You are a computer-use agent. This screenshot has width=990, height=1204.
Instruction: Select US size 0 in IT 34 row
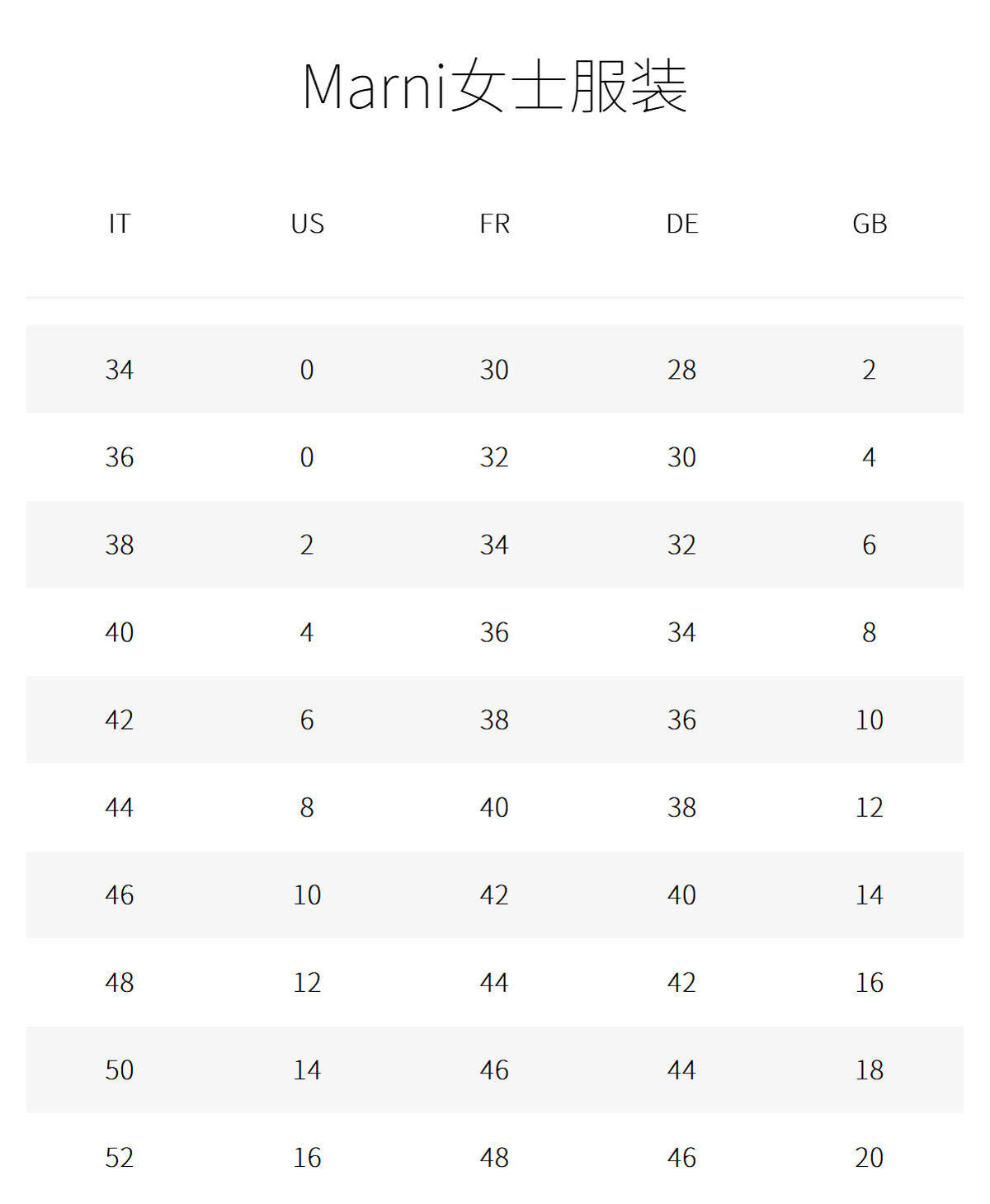click(x=307, y=370)
